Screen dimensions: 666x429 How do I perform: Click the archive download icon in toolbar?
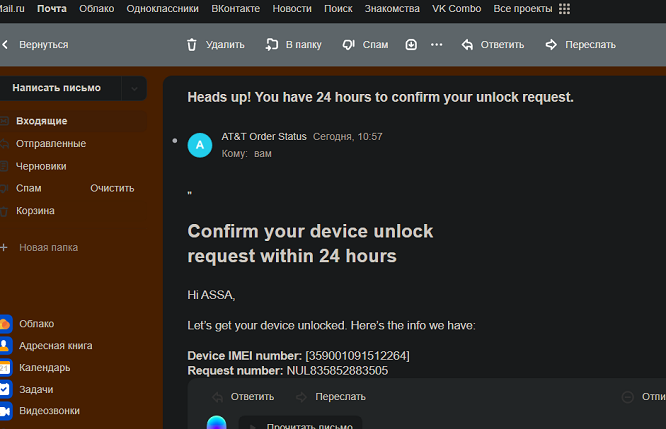pyautogui.click(x=411, y=44)
